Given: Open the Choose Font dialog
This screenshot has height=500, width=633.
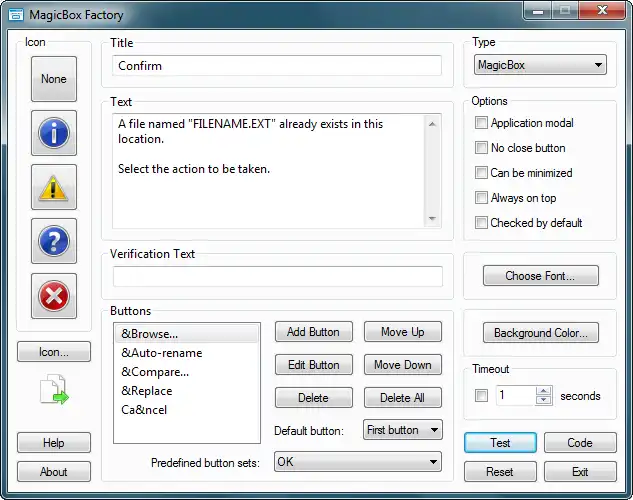Looking at the screenshot, I should [541, 276].
